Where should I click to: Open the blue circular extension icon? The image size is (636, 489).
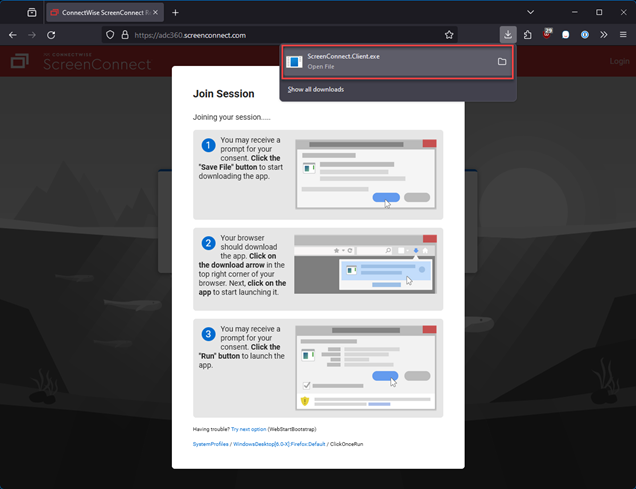pos(584,35)
